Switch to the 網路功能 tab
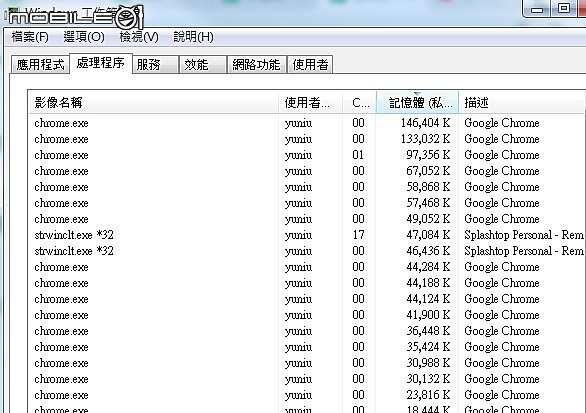 click(257, 64)
